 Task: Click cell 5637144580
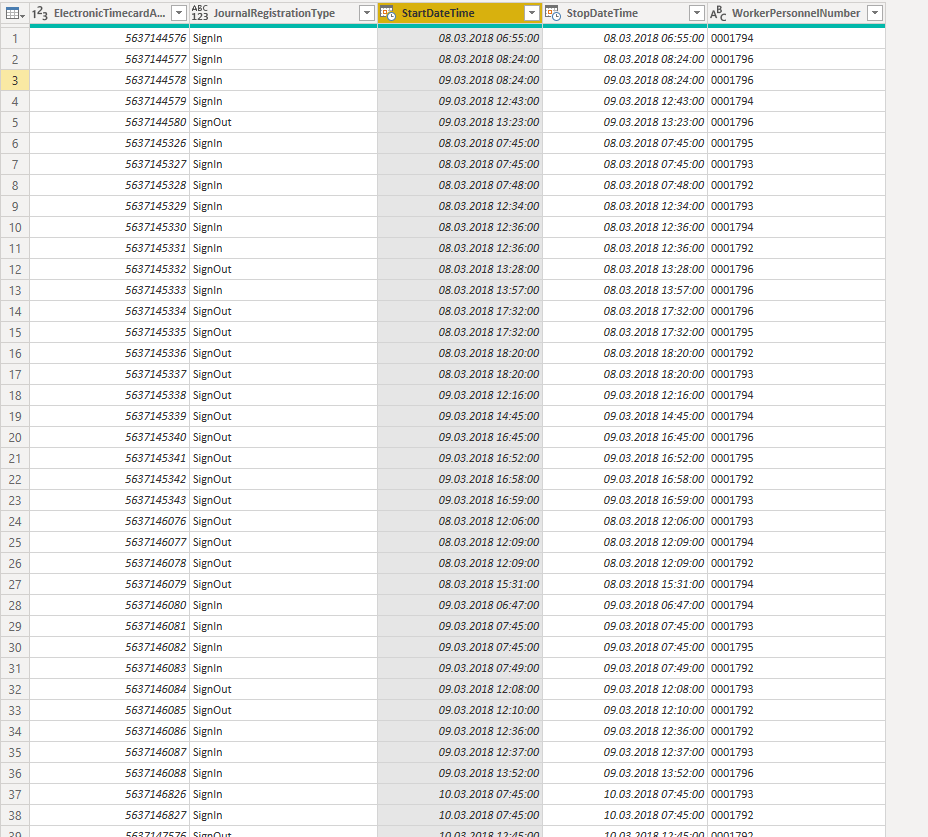109,123
